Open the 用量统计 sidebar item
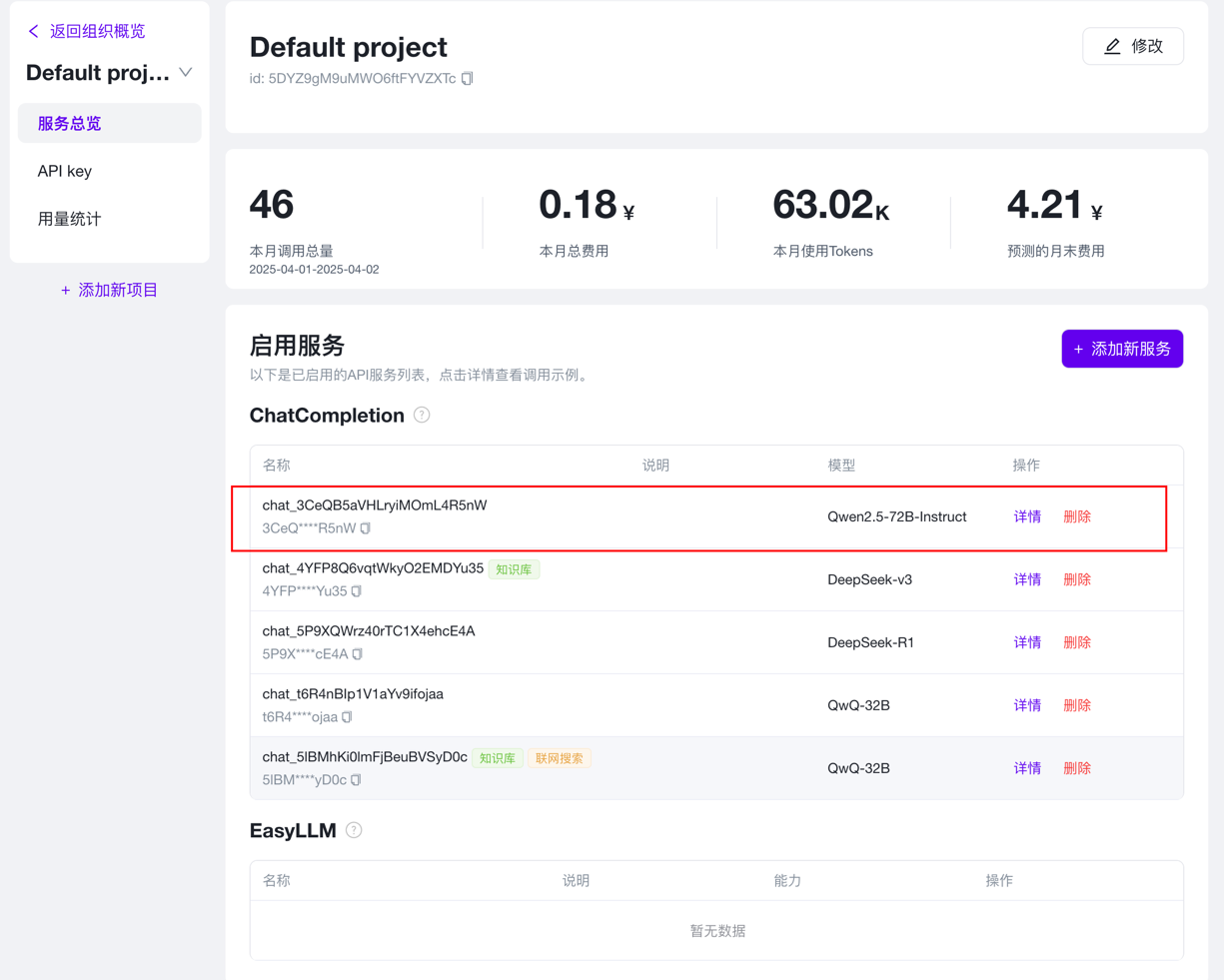 click(70, 219)
